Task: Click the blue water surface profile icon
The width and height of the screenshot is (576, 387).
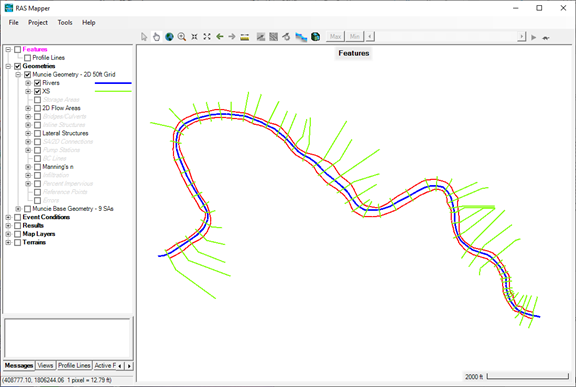Action: coord(301,37)
